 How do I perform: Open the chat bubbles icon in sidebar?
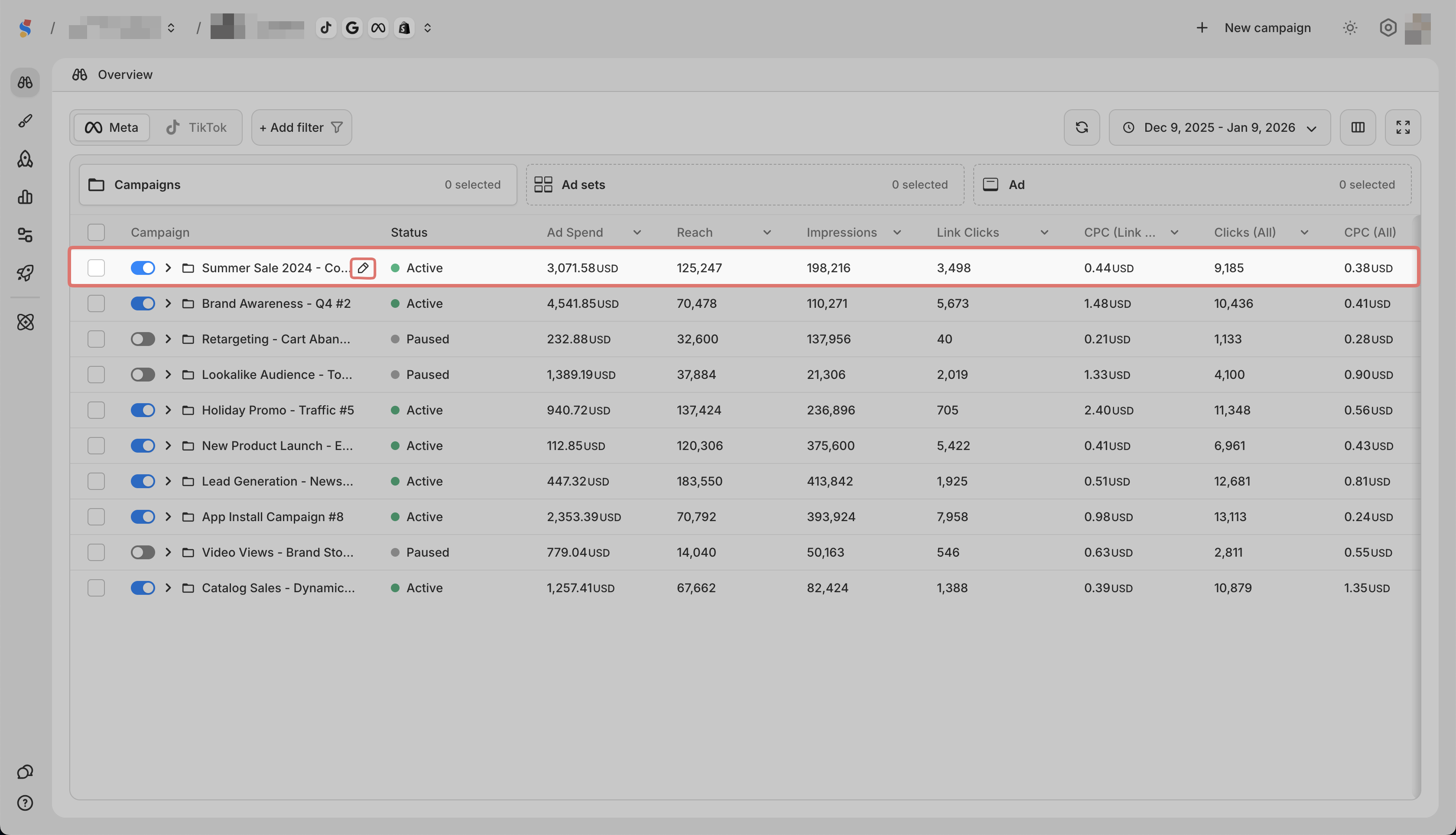click(x=25, y=771)
